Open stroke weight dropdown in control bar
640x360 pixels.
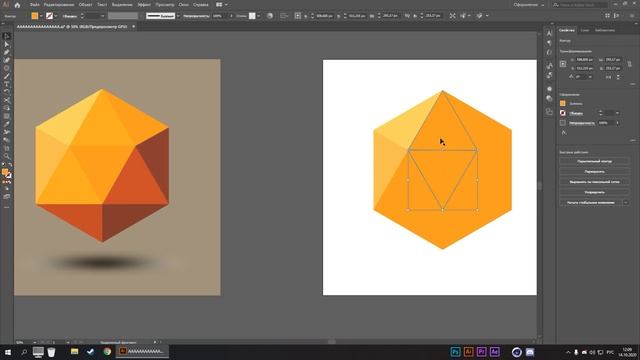[x=102, y=16]
